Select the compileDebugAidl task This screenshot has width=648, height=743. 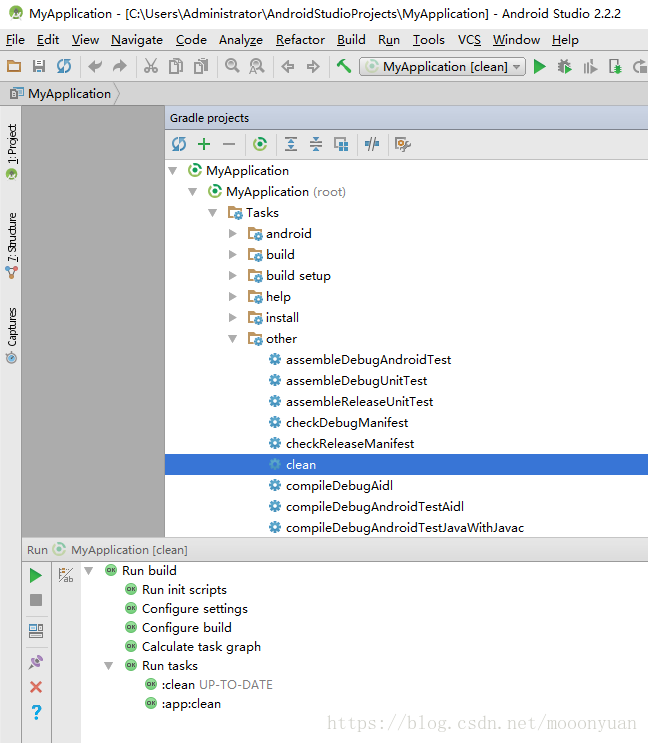pyautogui.click(x=339, y=486)
